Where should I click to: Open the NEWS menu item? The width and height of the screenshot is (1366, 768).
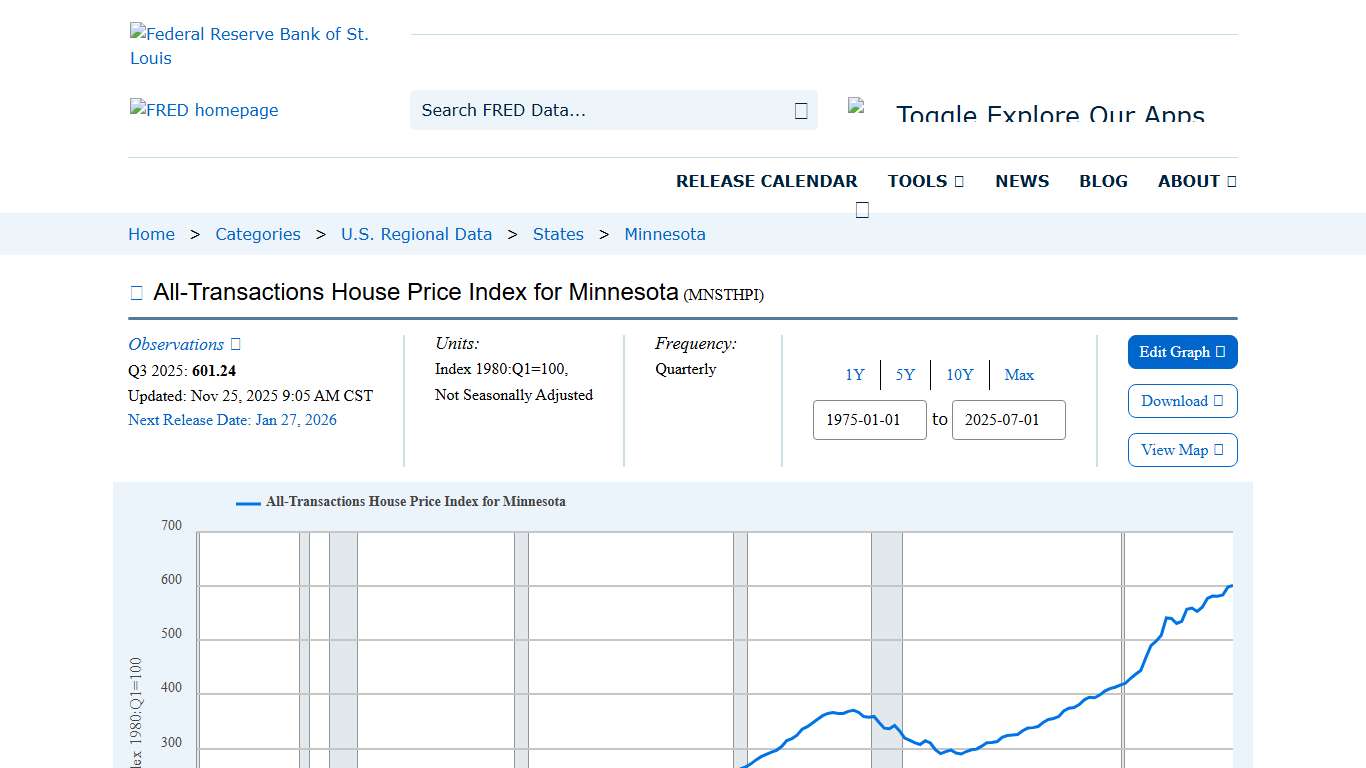click(1022, 181)
